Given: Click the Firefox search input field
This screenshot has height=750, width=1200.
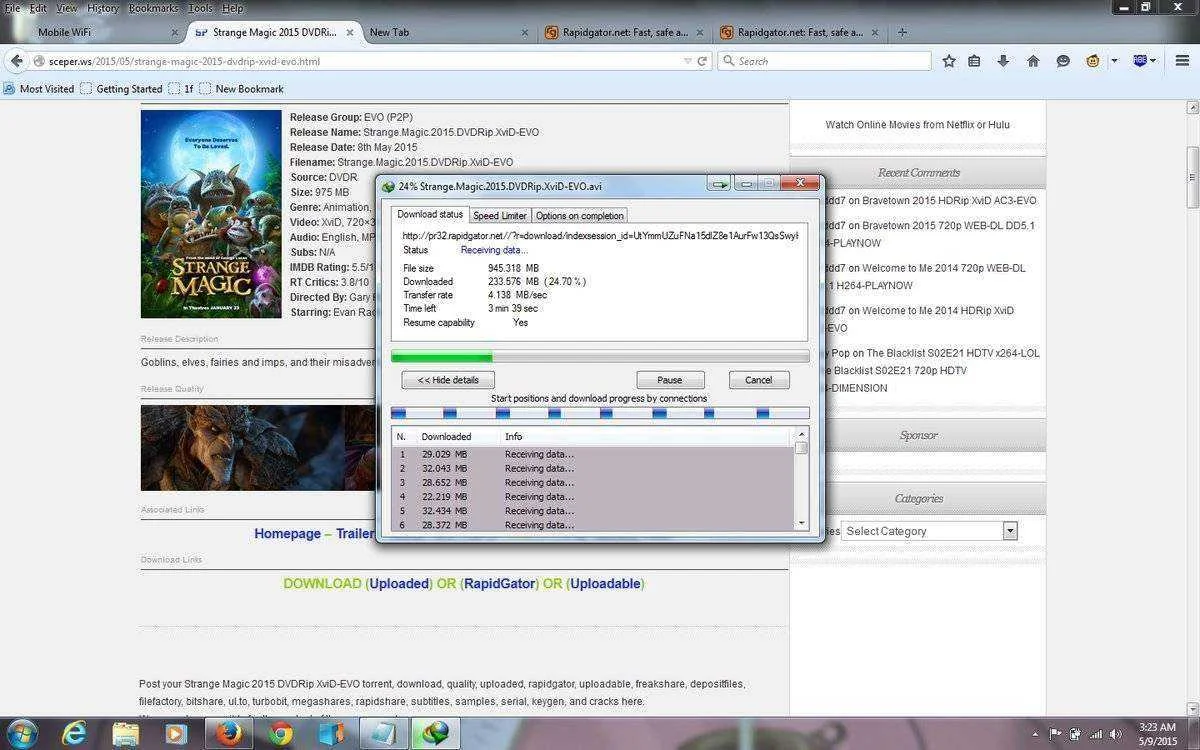Looking at the screenshot, I should tap(825, 61).
